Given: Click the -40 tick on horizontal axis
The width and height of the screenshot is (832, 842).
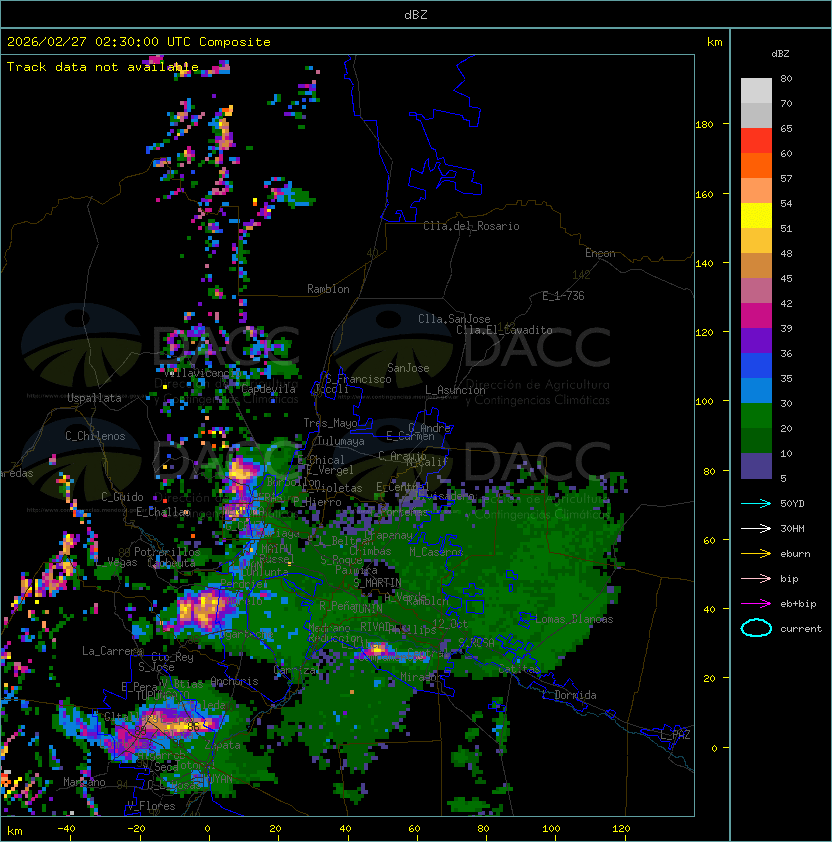Looking at the screenshot, I should pyautogui.click(x=66, y=829).
